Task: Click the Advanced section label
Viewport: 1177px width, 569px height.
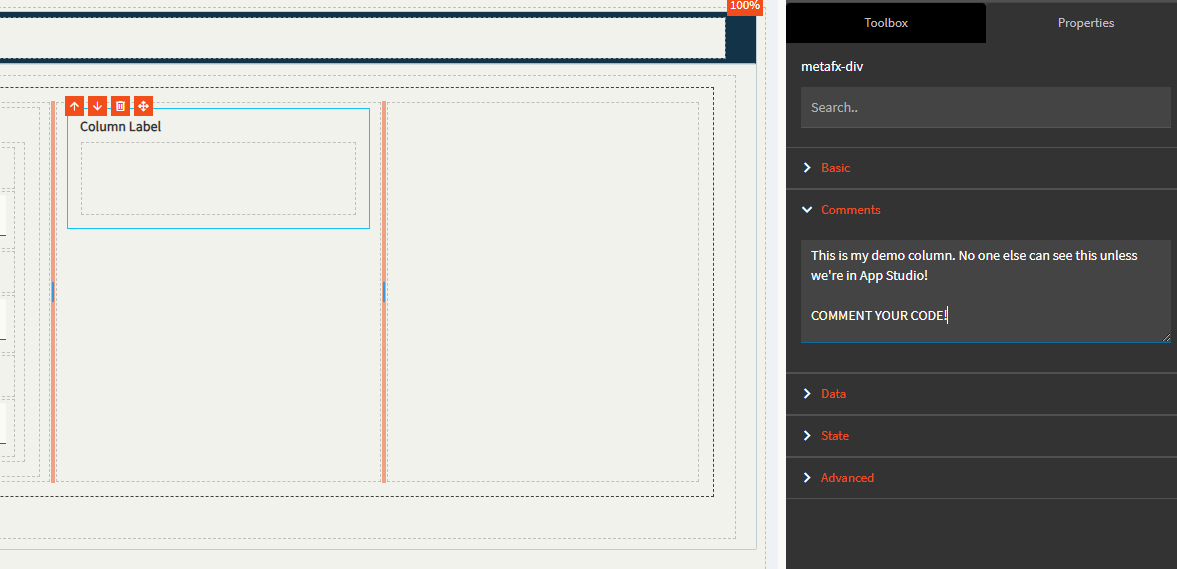Action: pos(847,477)
